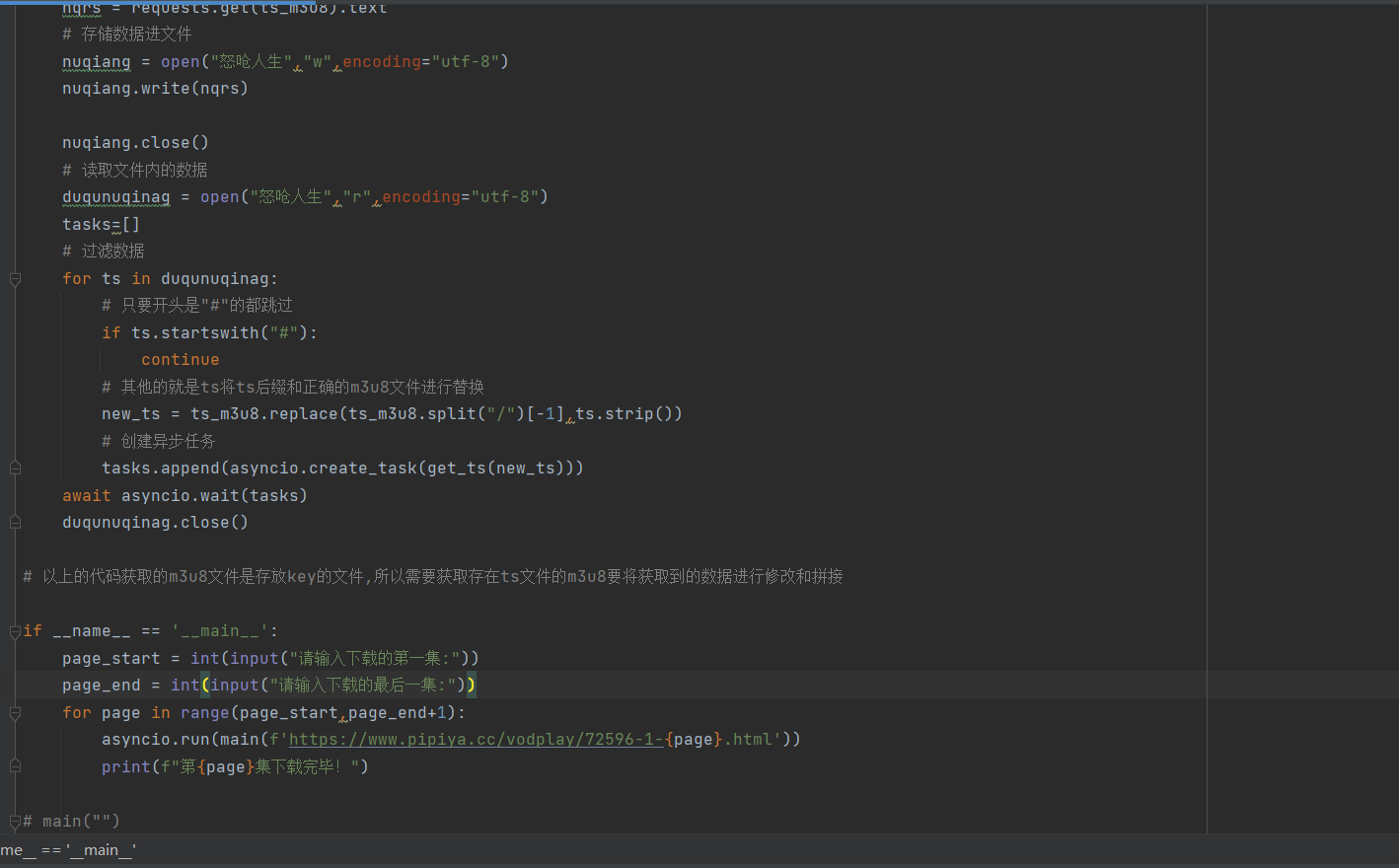The image size is (1399, 868).
Task: Click the new_ts = ts_m3u8.replace line
Action: tap(392, 414)
